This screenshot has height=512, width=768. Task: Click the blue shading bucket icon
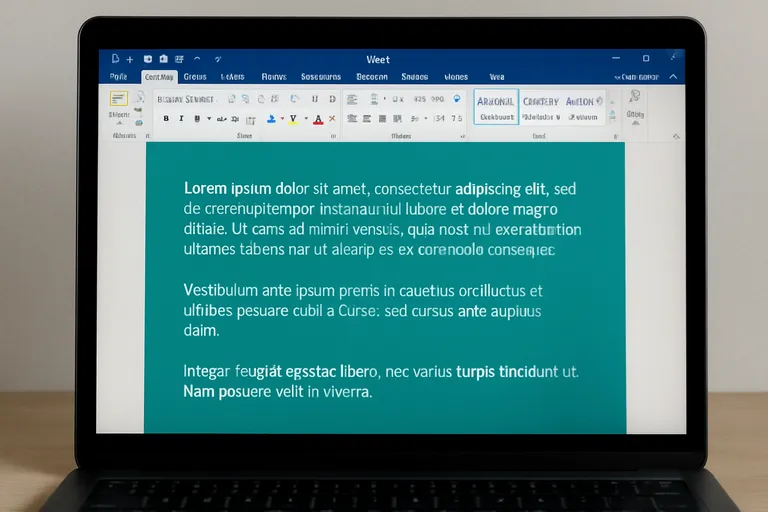coord(456,99)
